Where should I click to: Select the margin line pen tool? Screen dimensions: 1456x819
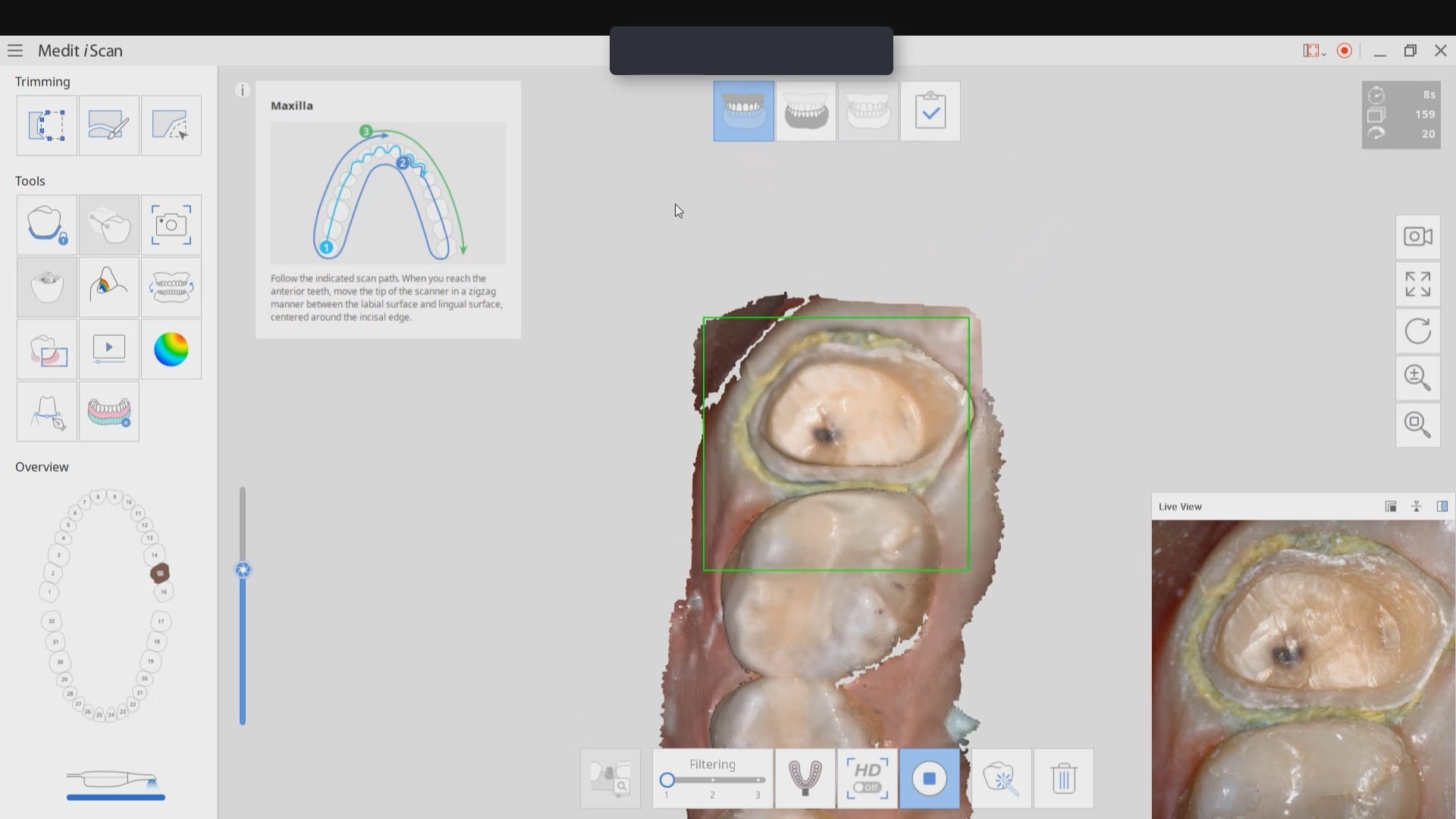(47, 412)
